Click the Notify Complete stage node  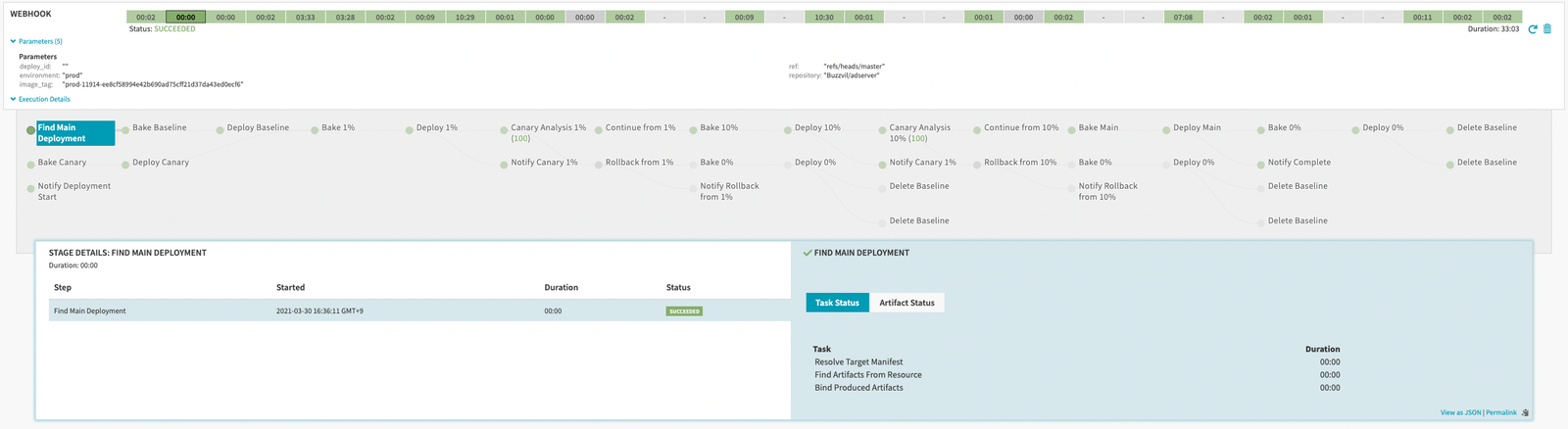1298,163
